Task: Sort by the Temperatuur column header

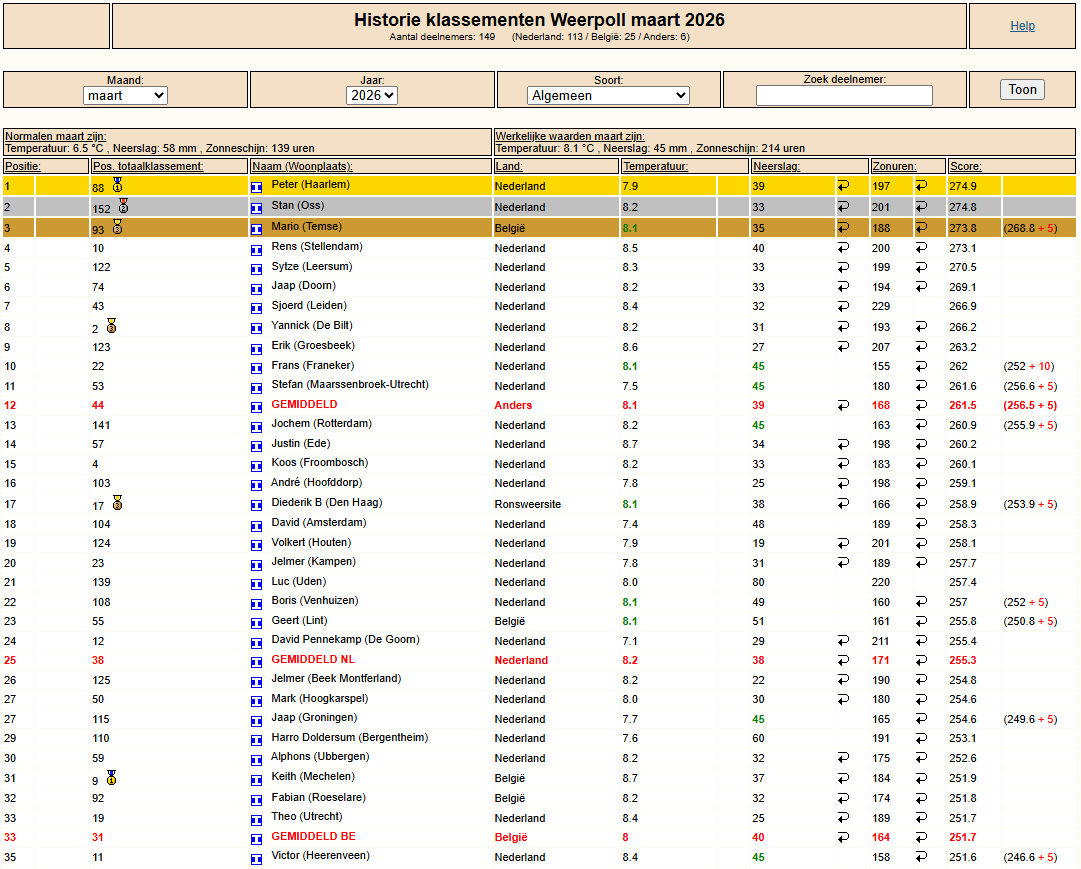Action: coord(655,166)
